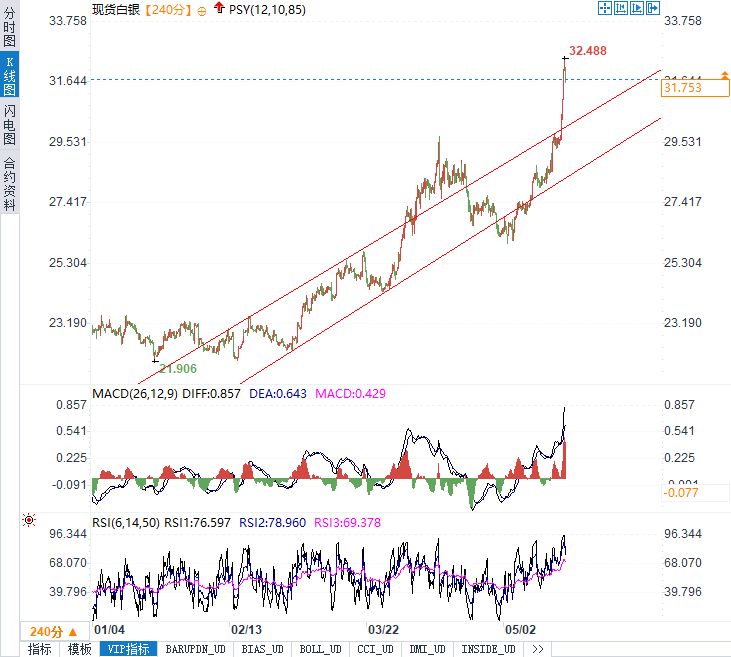Click the DEA:0.643 value
Viewport: 731px width, 657px height.
(278, 394)
